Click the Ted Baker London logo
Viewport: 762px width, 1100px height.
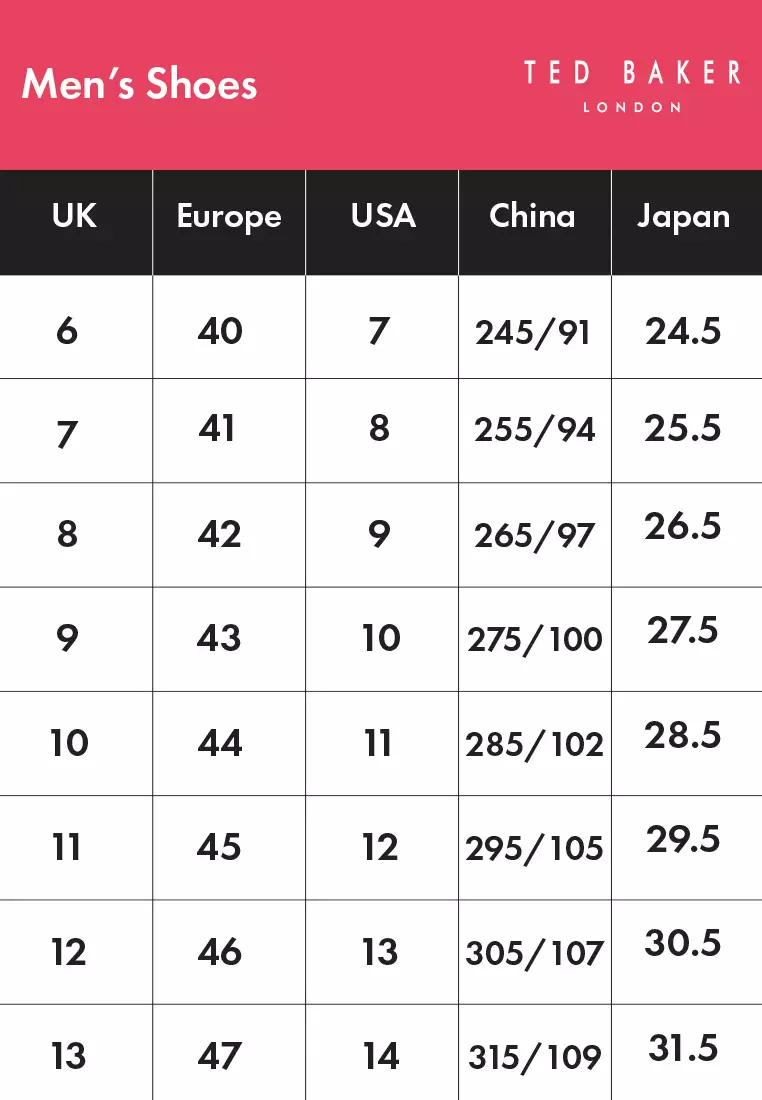pyautogui.click(x=632, y=87)
